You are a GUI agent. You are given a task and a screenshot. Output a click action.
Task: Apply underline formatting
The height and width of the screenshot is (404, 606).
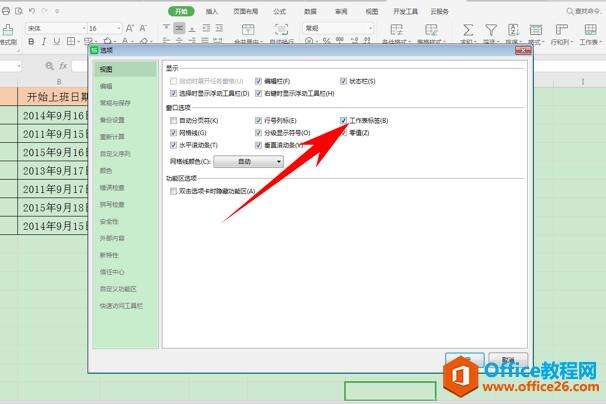tap(56, 41)
